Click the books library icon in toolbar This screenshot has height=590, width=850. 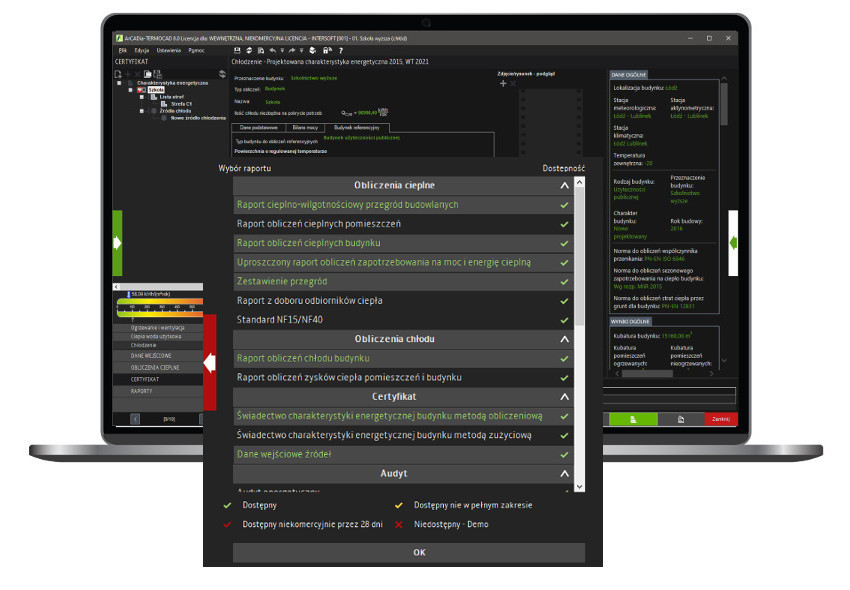313,50
